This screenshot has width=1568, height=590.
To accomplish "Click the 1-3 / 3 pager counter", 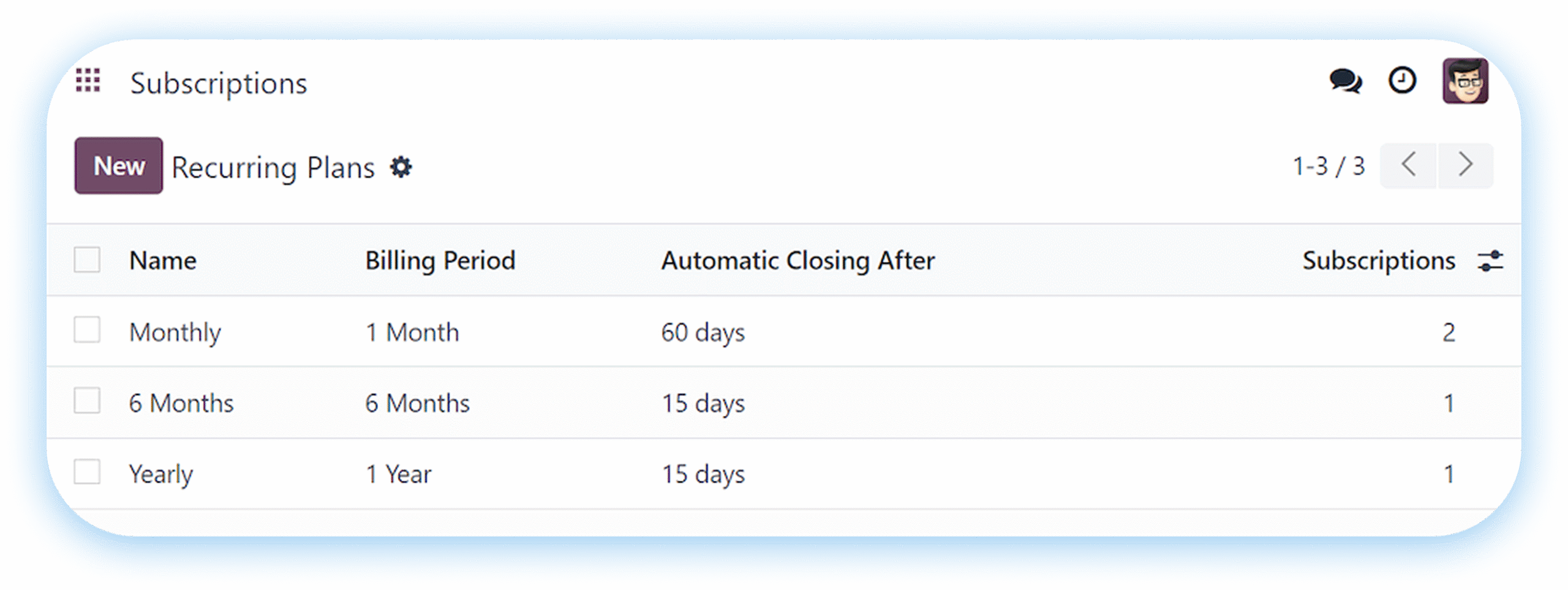I will [x=1329, y=167].
